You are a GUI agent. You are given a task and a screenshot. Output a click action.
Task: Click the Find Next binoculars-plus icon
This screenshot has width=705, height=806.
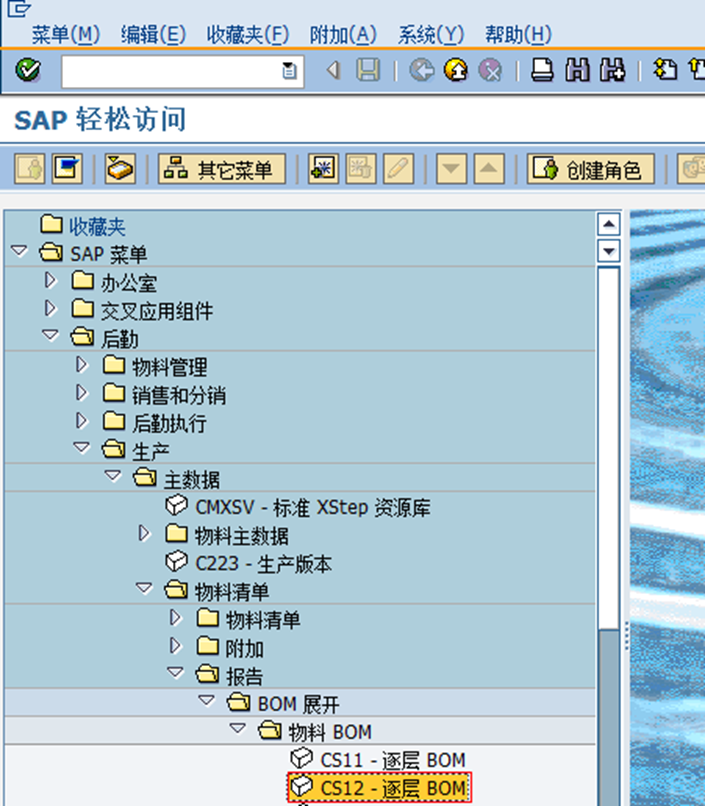pos(612,70)
